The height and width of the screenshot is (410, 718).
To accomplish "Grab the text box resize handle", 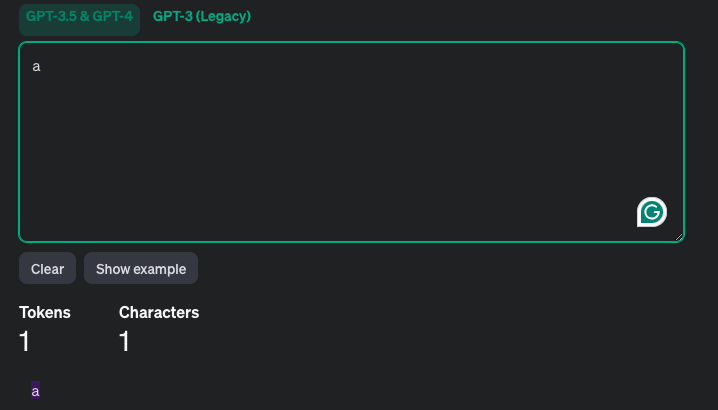I will click(x=679, y=237).
